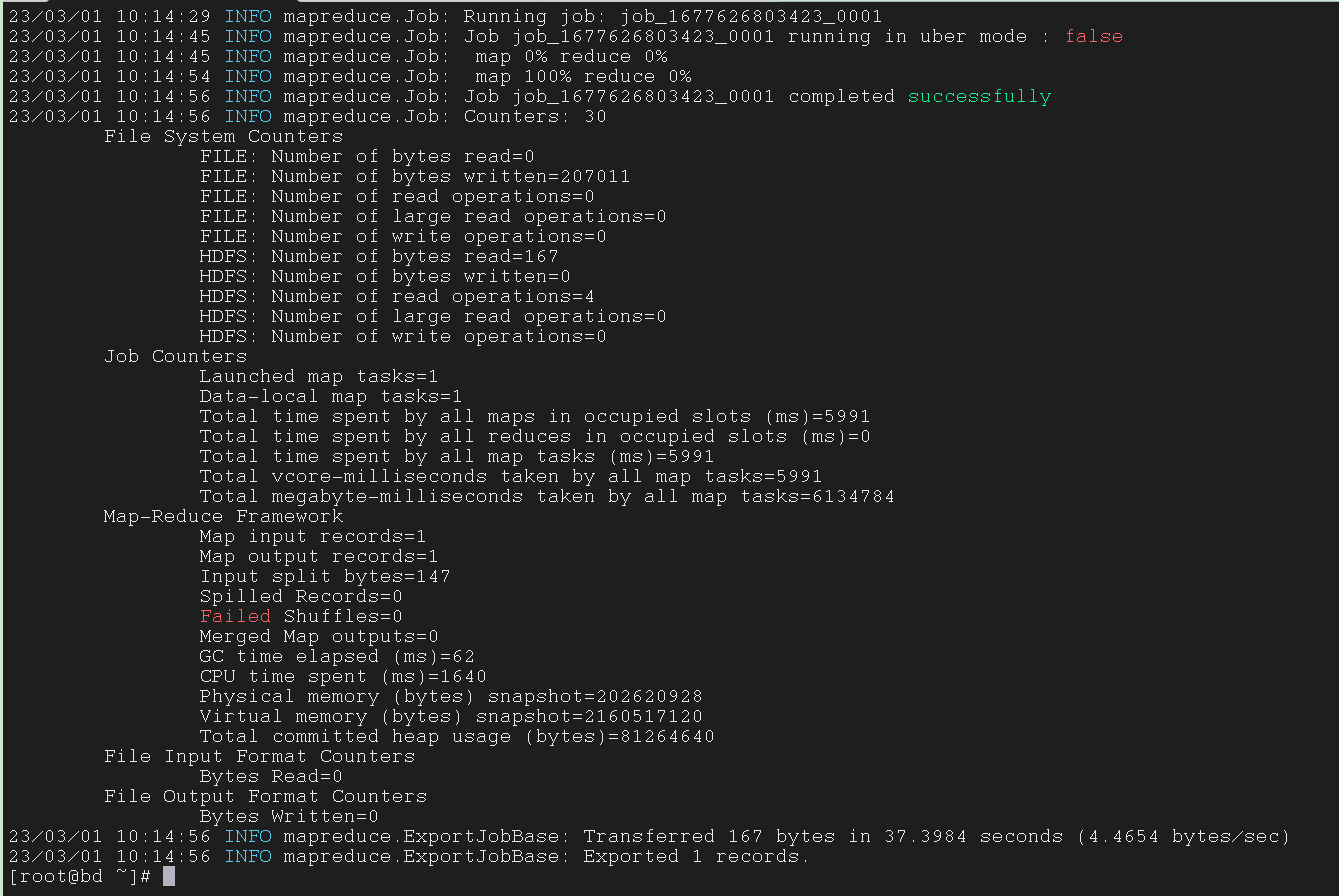Click the red word "Failed" before Shuffles
1339x896 pixels.
pyautogui.click(x=235, y=617)
